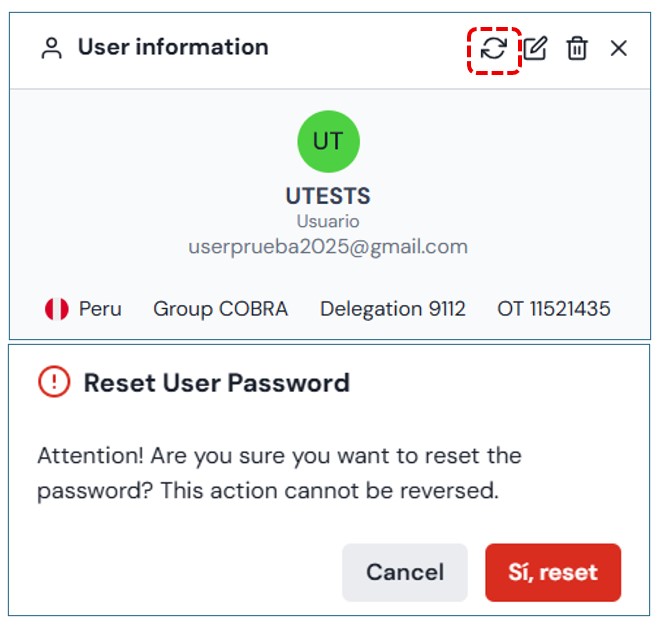Close the User information panel
This screenshot has width=661, height=634.
[x=619, y=48]
